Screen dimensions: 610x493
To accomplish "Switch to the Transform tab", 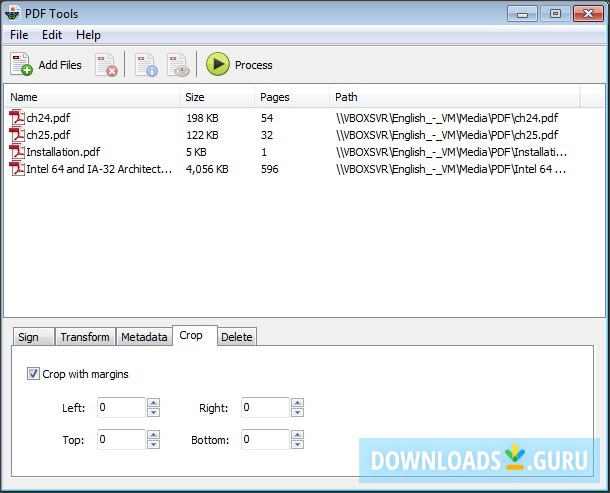I will tap(85, 337).
